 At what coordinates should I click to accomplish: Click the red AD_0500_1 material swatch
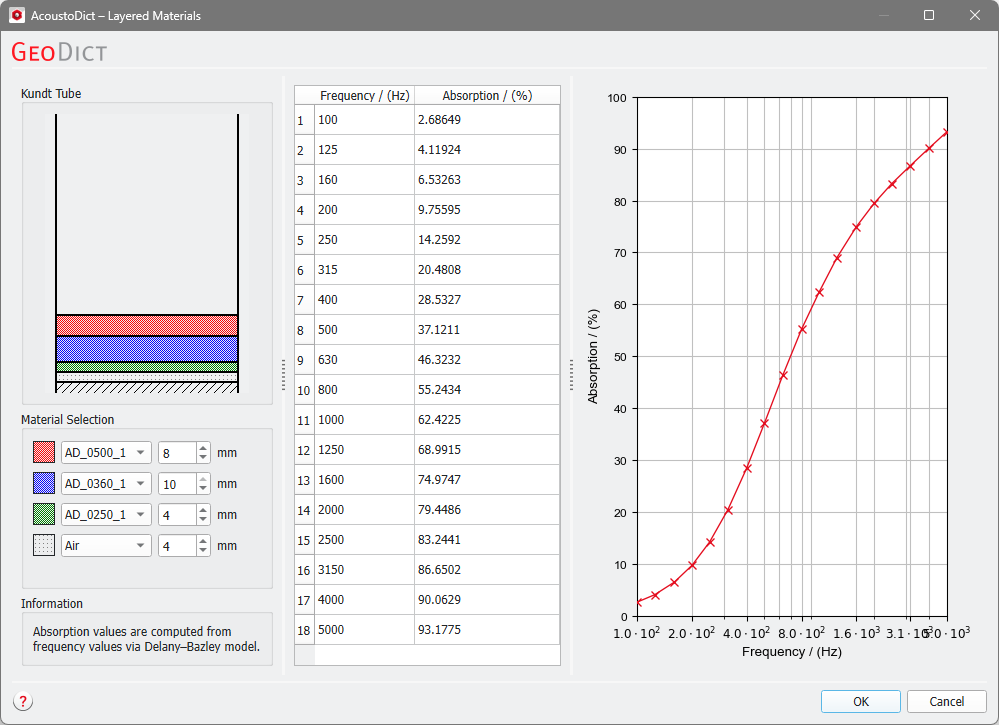click(43, 453)
